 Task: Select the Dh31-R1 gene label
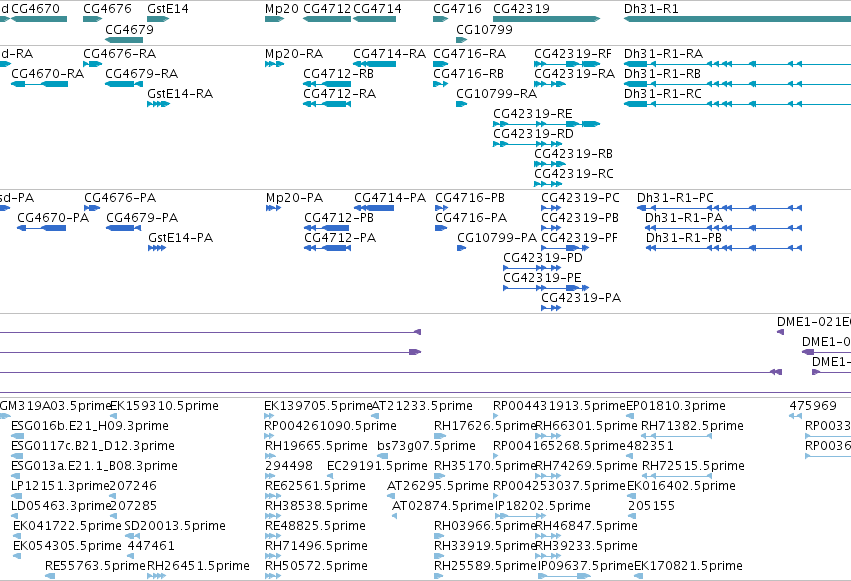[x=651, y=9]
